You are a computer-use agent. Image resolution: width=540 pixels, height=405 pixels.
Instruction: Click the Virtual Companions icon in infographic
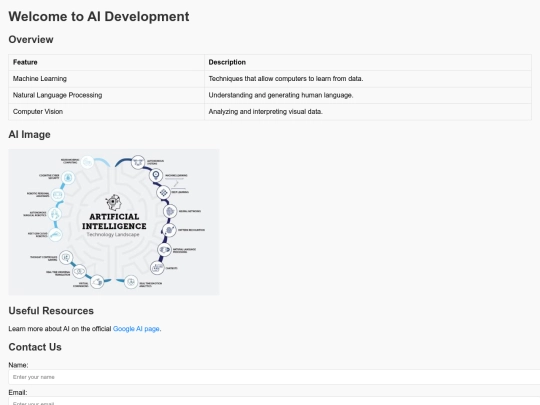[x=97, y=282]
